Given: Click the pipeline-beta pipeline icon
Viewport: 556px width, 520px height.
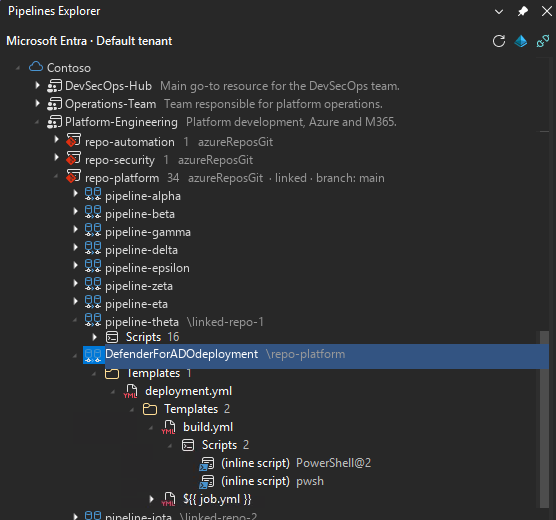Looking at the screenshot, I should [x=93, y=212].
